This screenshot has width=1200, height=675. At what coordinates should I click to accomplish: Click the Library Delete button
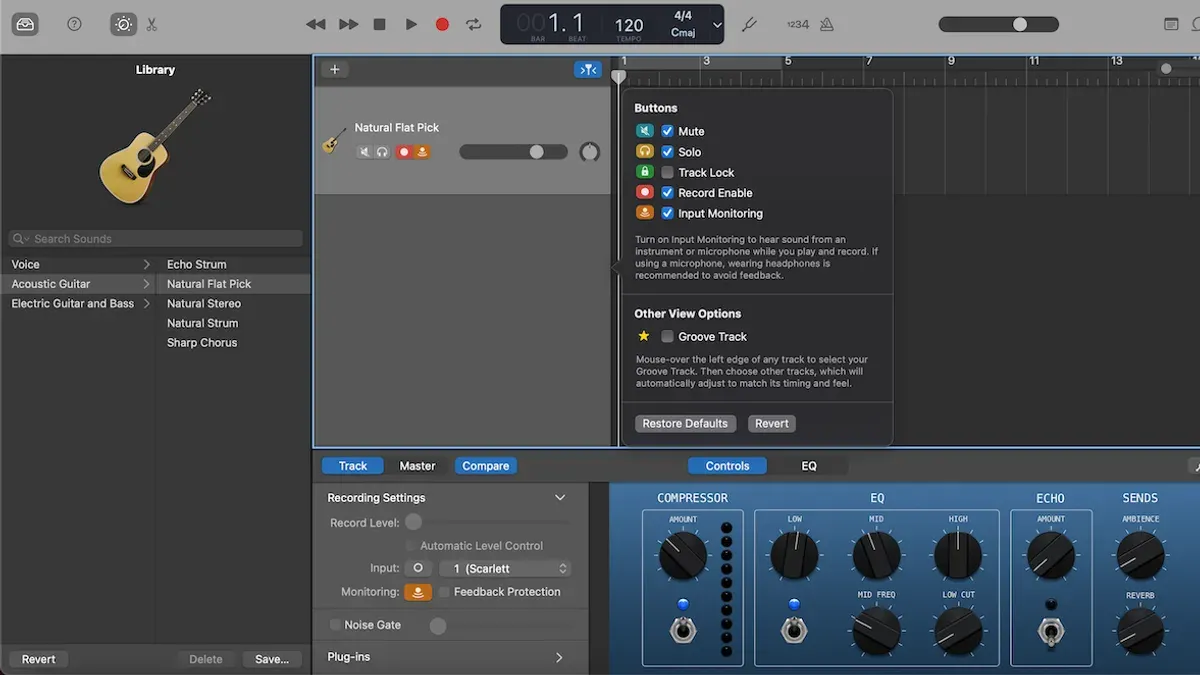coord(206,659)
